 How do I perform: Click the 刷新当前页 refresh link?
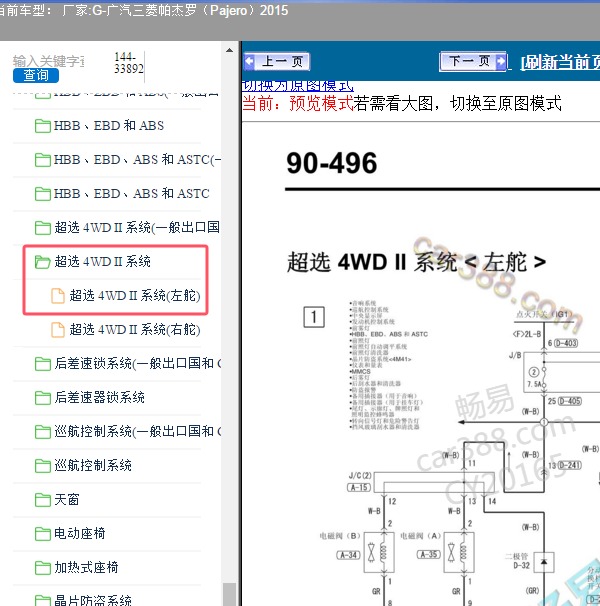(560, 62)
